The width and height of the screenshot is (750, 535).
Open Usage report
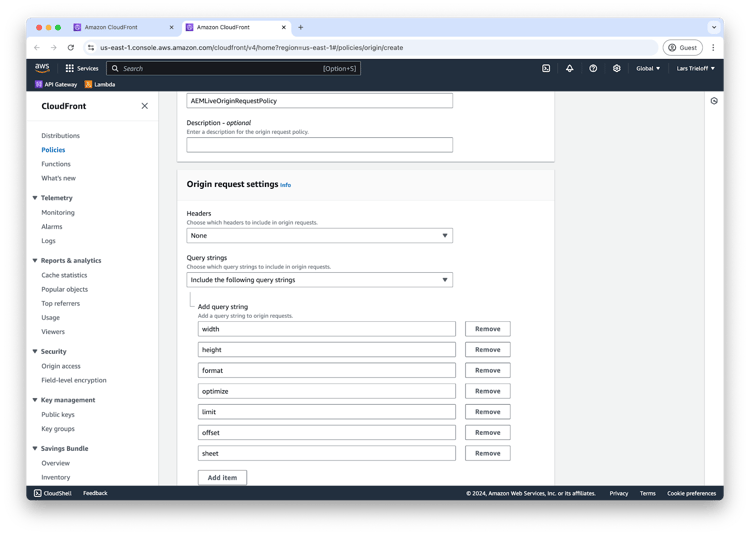(50, 317)
